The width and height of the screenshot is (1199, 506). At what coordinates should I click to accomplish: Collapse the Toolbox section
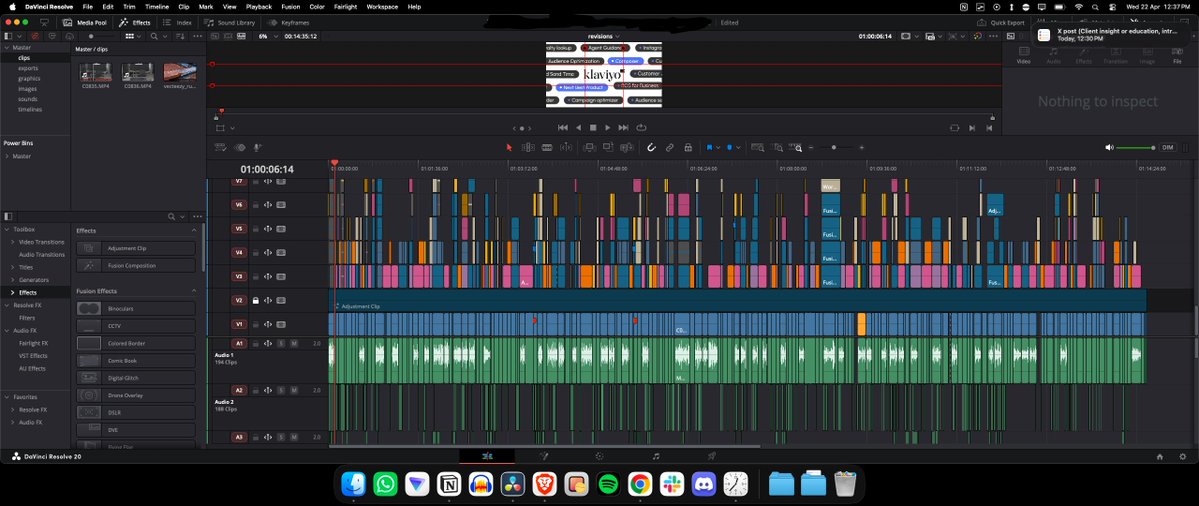7,229
